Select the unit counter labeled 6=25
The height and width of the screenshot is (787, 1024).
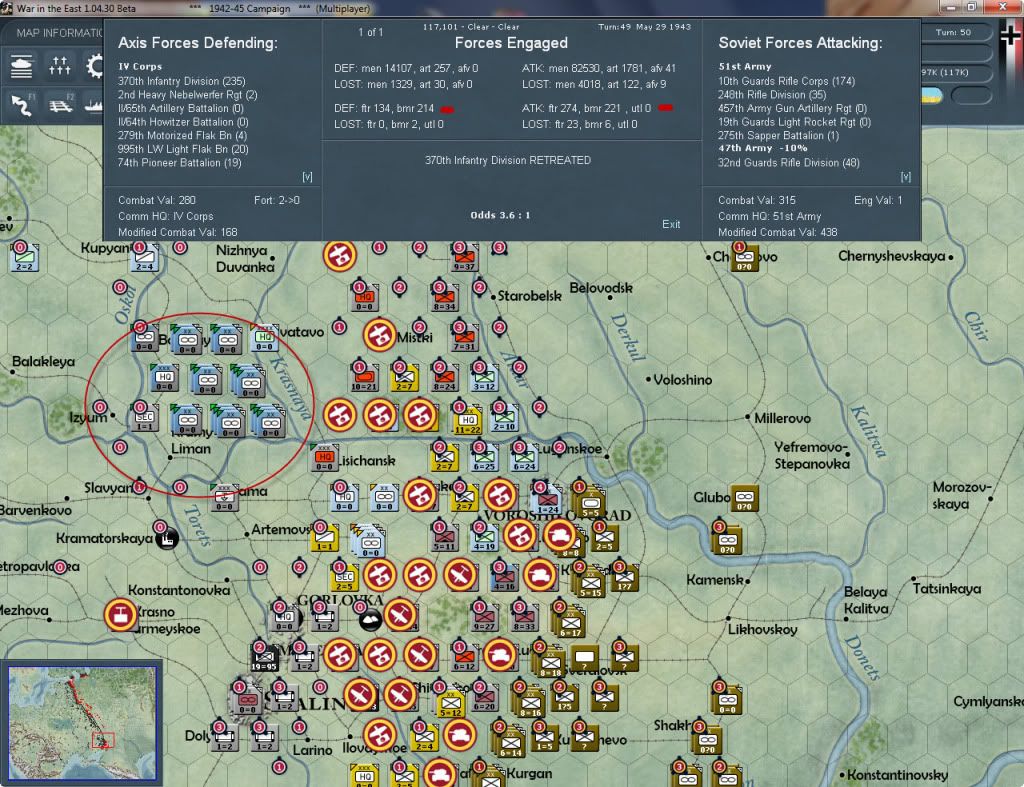tap(484, 458)
